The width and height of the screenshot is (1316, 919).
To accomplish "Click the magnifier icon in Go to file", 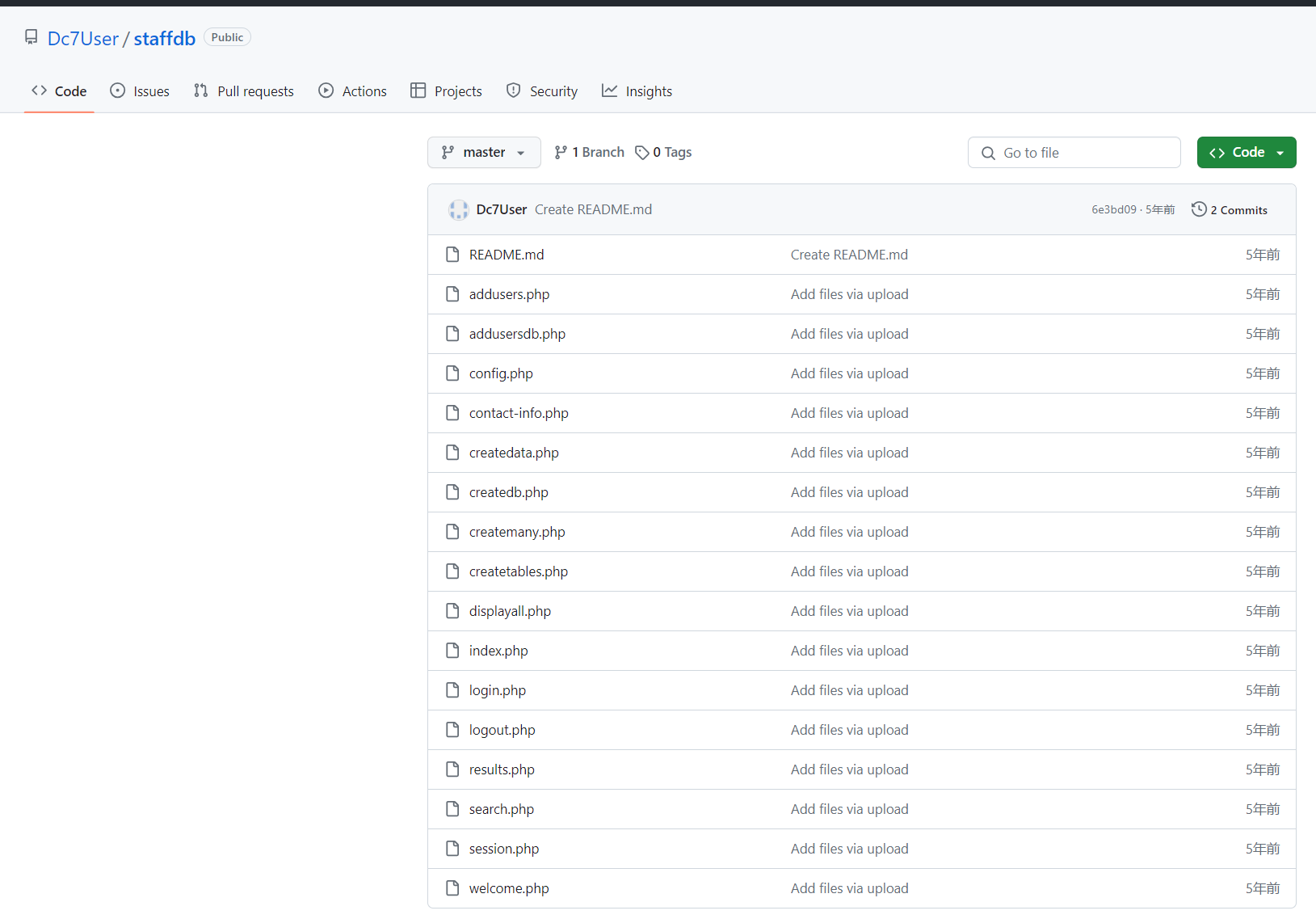I will 988,153.
